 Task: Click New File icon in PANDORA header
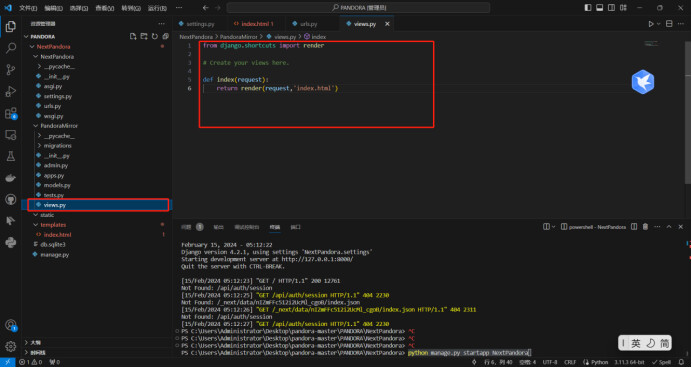[x=133, y=37]
